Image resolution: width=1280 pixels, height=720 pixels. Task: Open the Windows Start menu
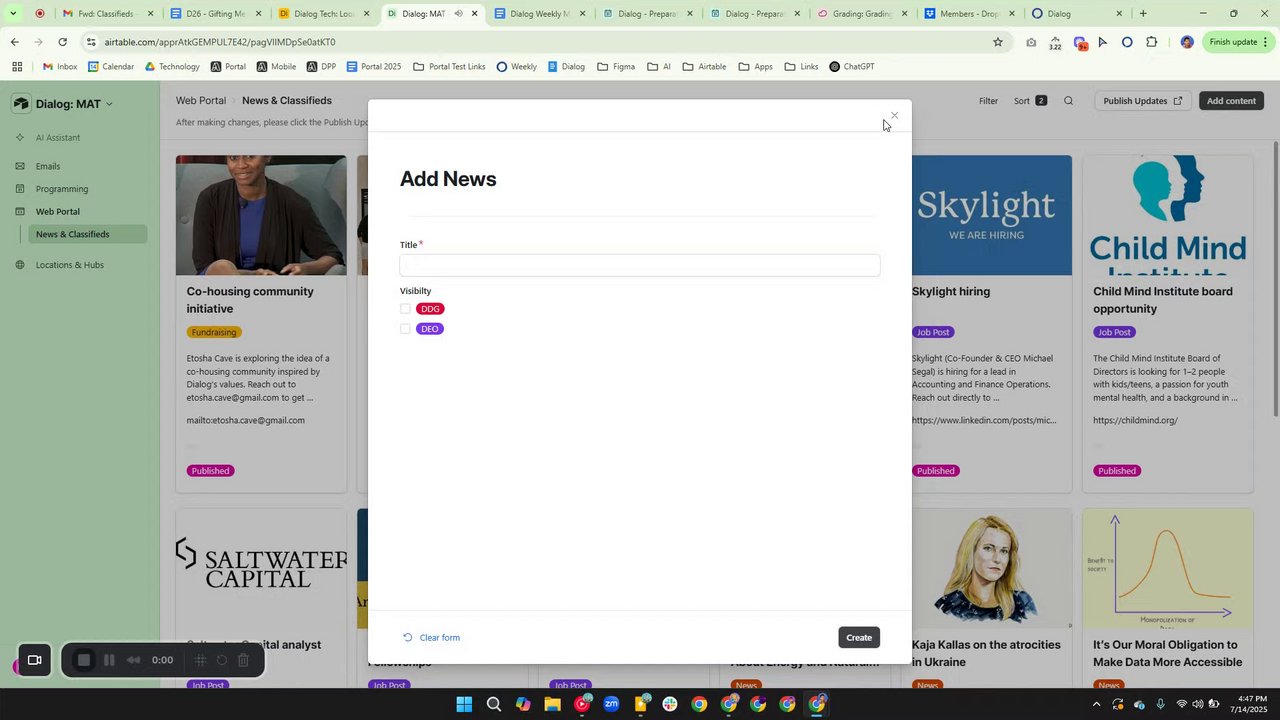(464, 704)
